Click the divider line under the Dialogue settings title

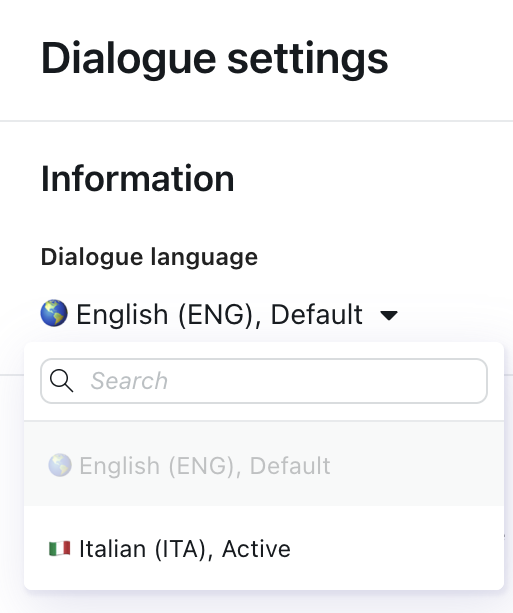[256, 121]
